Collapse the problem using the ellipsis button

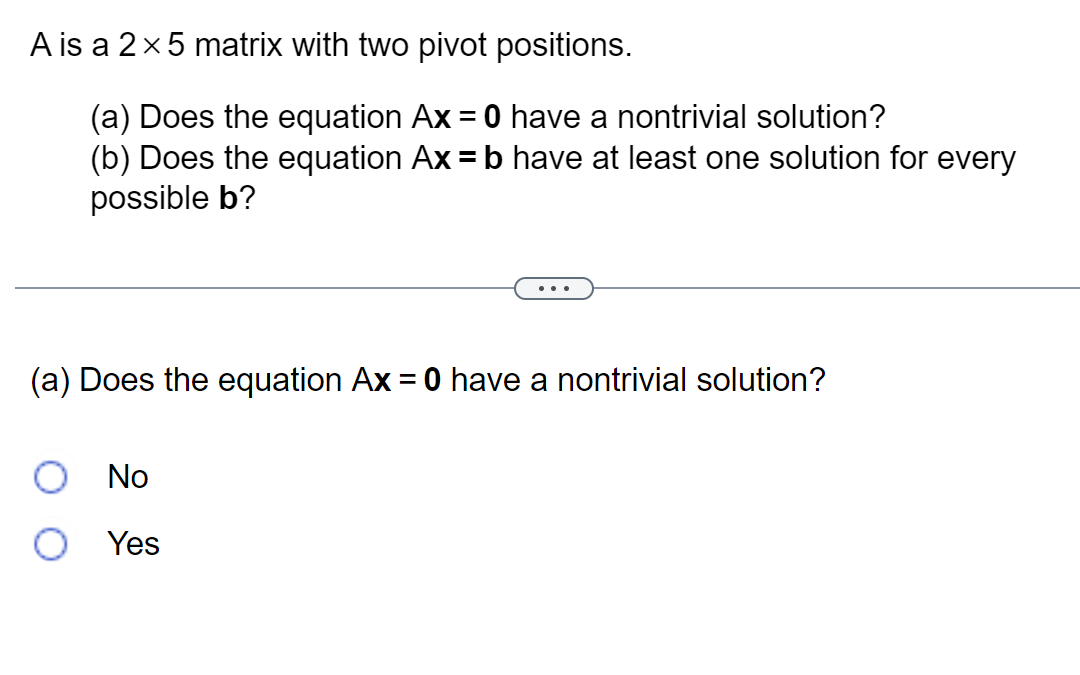coord(554,288)
